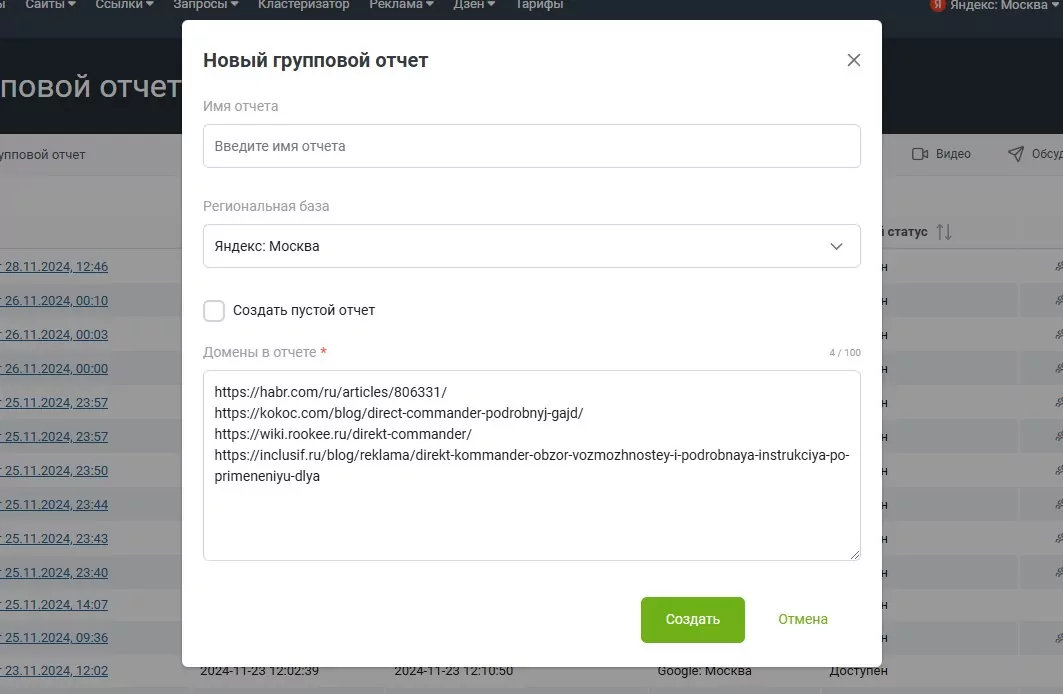Close the new group report dialog
Screen dimensions: 1063x694
853,60
